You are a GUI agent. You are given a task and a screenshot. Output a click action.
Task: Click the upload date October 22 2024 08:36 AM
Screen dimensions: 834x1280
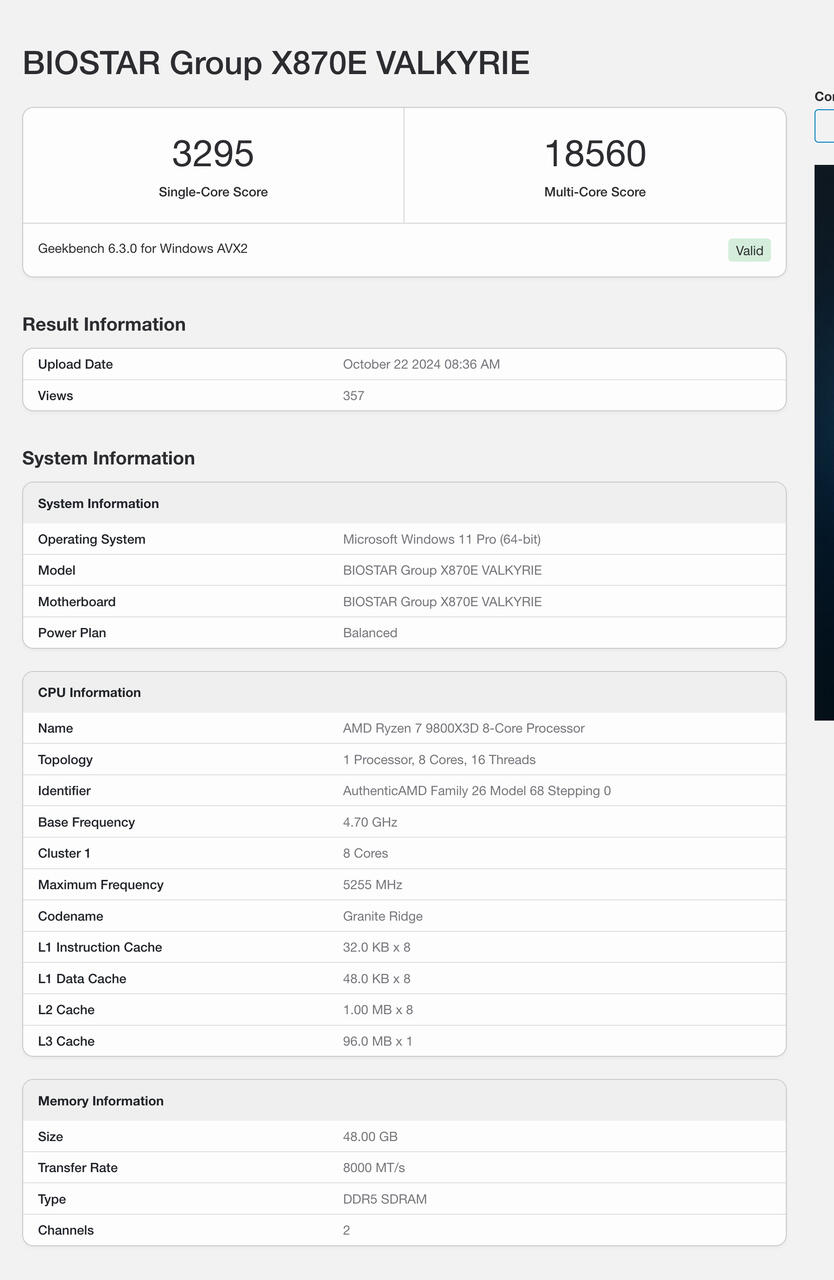[x=421, y=364]
